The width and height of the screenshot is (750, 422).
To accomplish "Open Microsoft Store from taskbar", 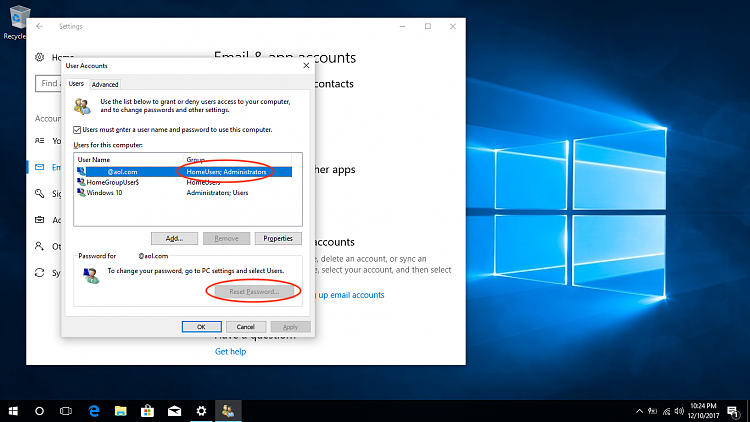I will tap(147, 411).
